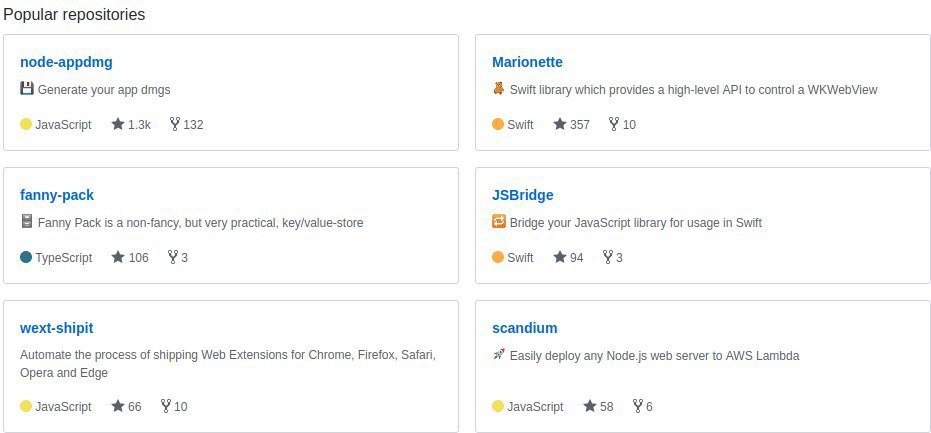Viewport: 931px width, 433px height.
Task: Click the star icon on fanny-pack
Action: click(x=118, y=257)
